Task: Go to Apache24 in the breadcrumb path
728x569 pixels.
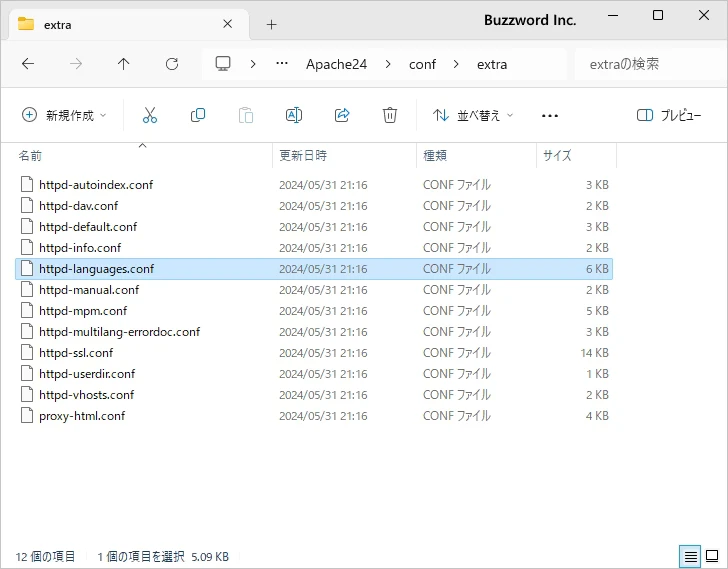Action: [x=336, y=64]
